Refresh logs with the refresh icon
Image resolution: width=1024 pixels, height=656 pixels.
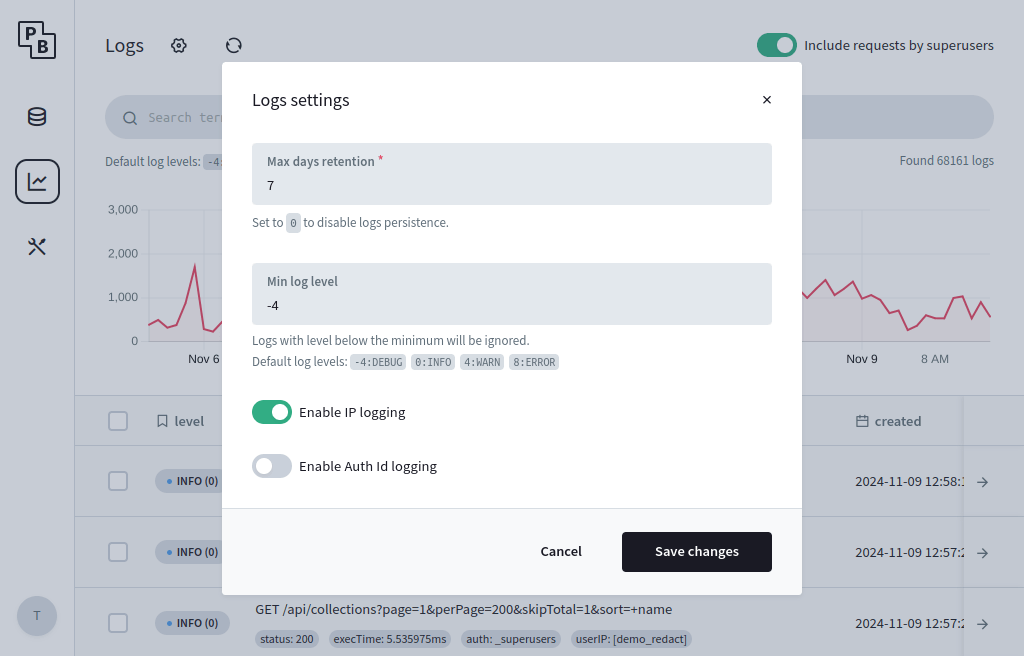(233, 45)
